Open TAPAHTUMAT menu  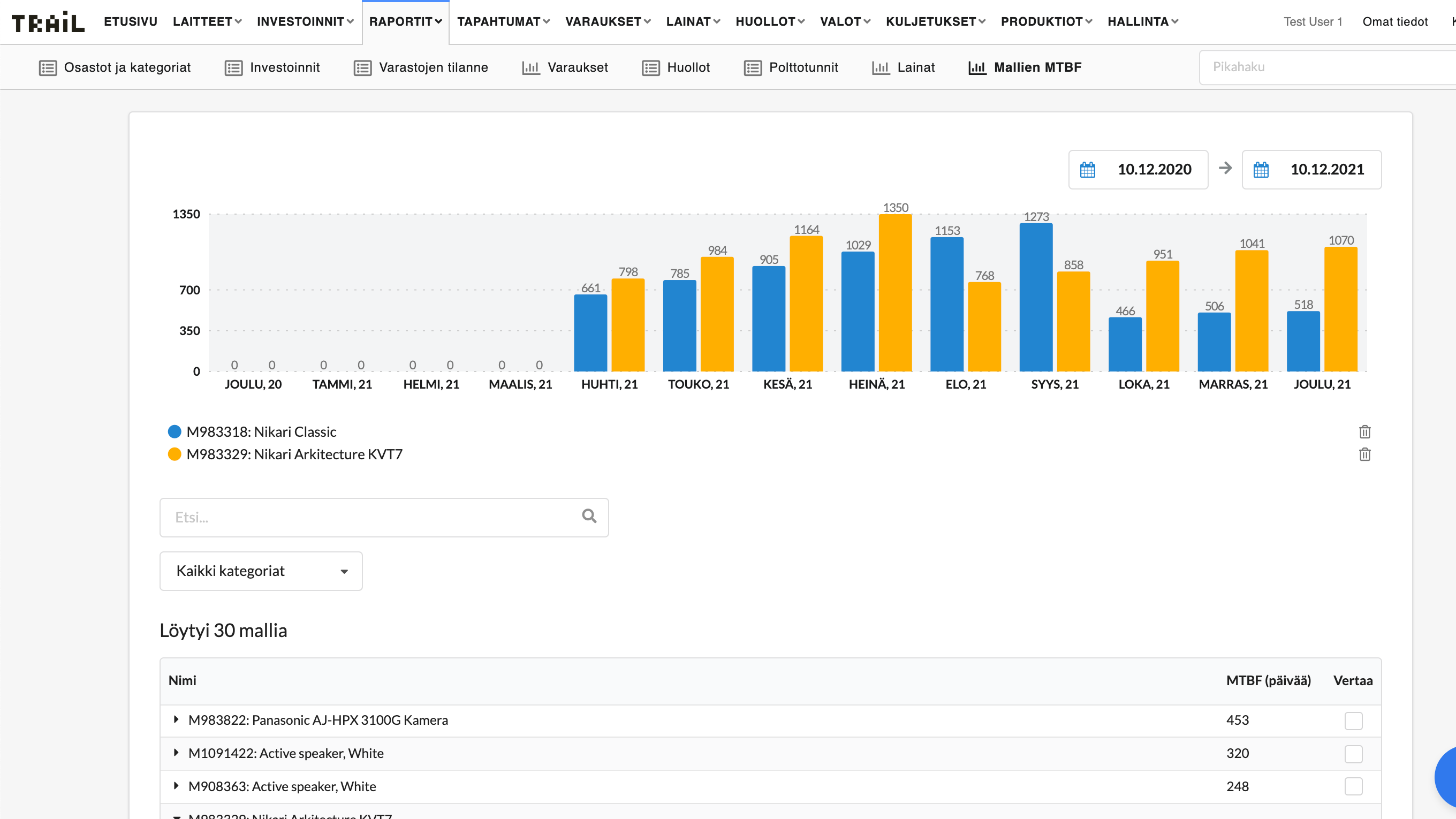(503, 21)
